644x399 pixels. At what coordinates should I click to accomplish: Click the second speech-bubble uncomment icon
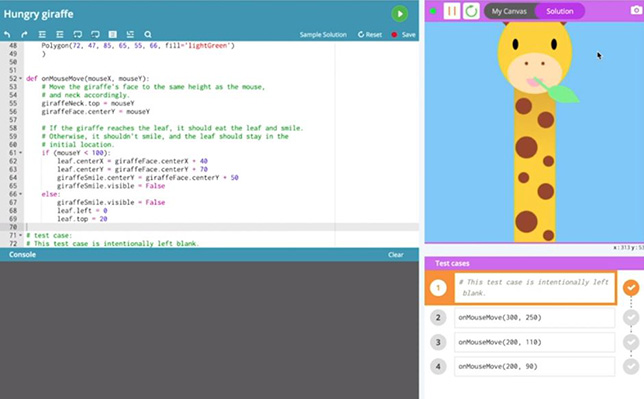95,35
